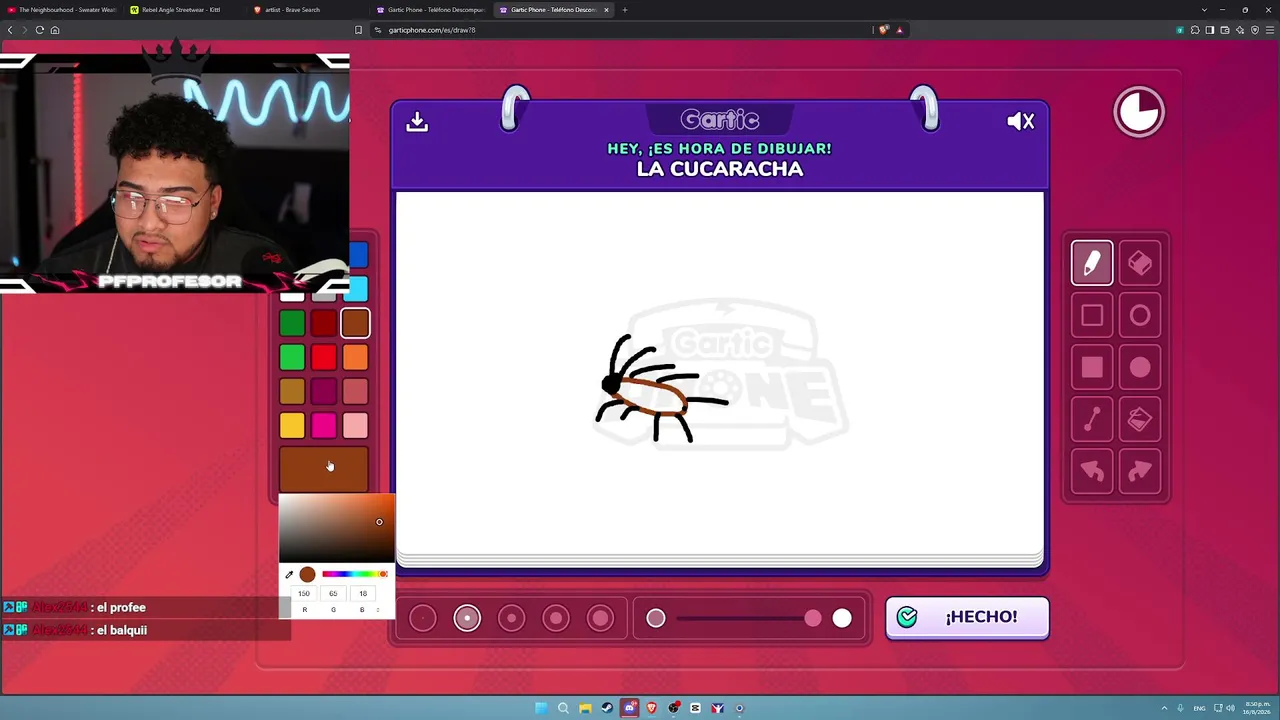
Task: Choose the bright red color swatch
Action: [x=323, y=357]
